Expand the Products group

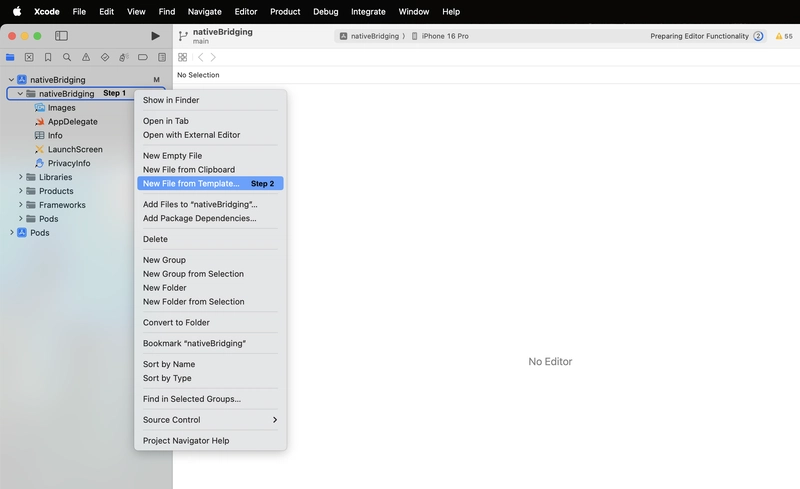20,190
